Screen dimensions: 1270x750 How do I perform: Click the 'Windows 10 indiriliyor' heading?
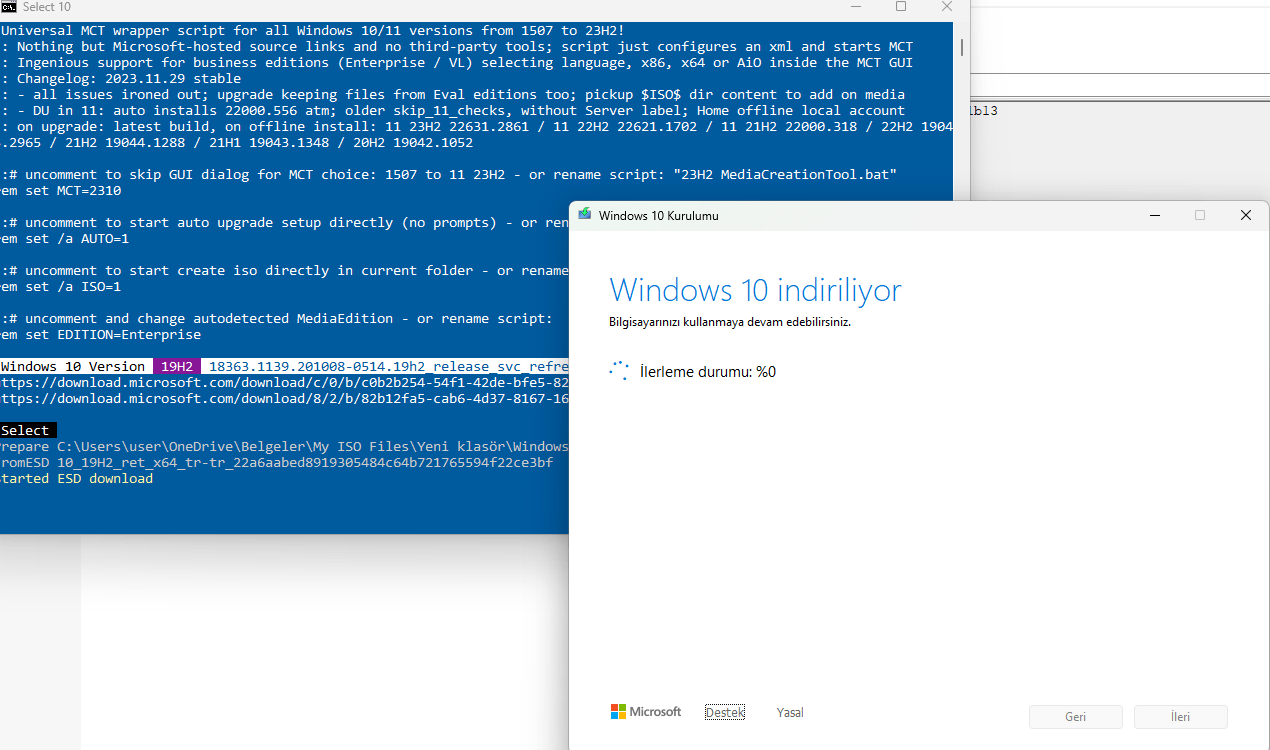click(x=755, y=290)
